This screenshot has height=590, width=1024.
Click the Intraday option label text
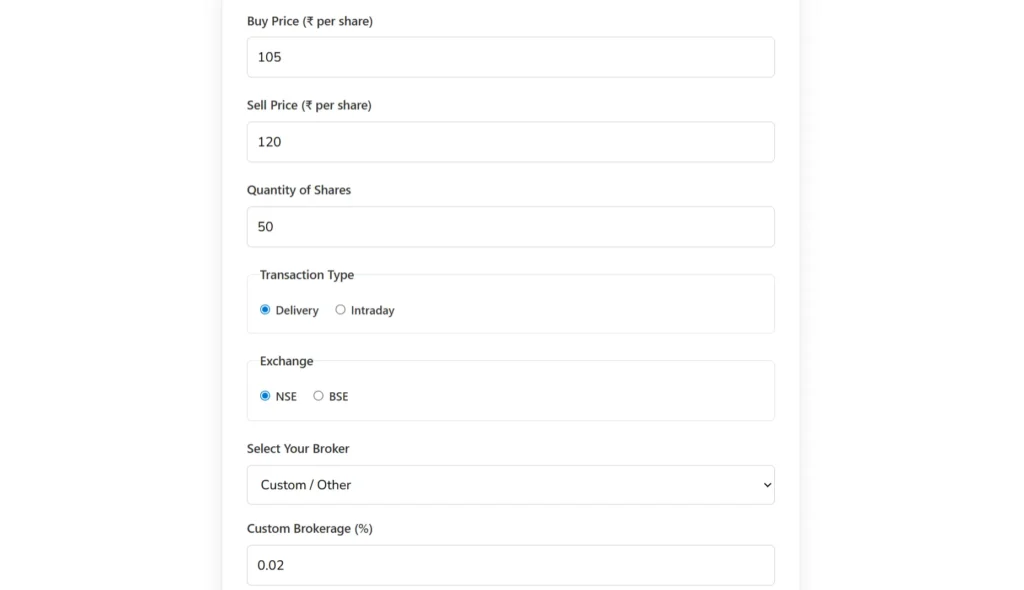372,310
